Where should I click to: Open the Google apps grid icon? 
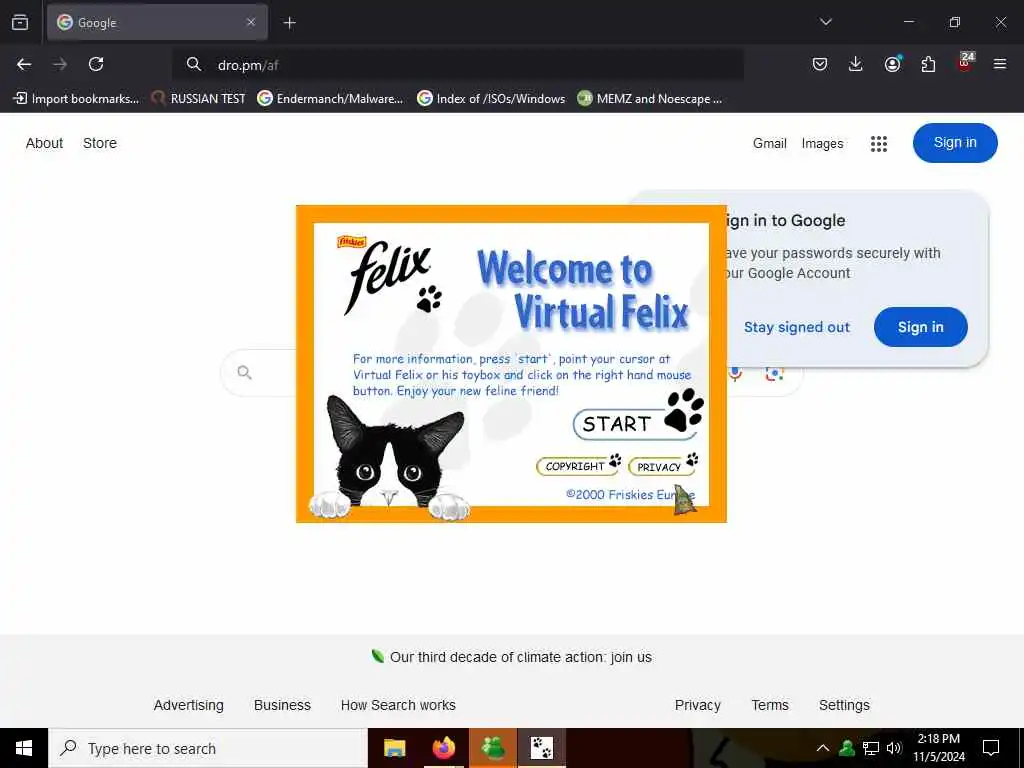tap(879, 144)
